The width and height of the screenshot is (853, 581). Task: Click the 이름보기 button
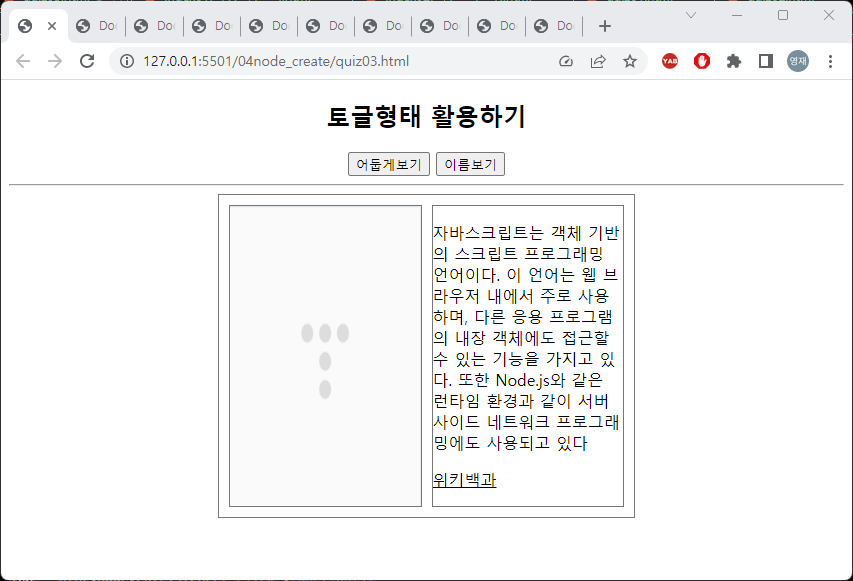pos(471,164)
